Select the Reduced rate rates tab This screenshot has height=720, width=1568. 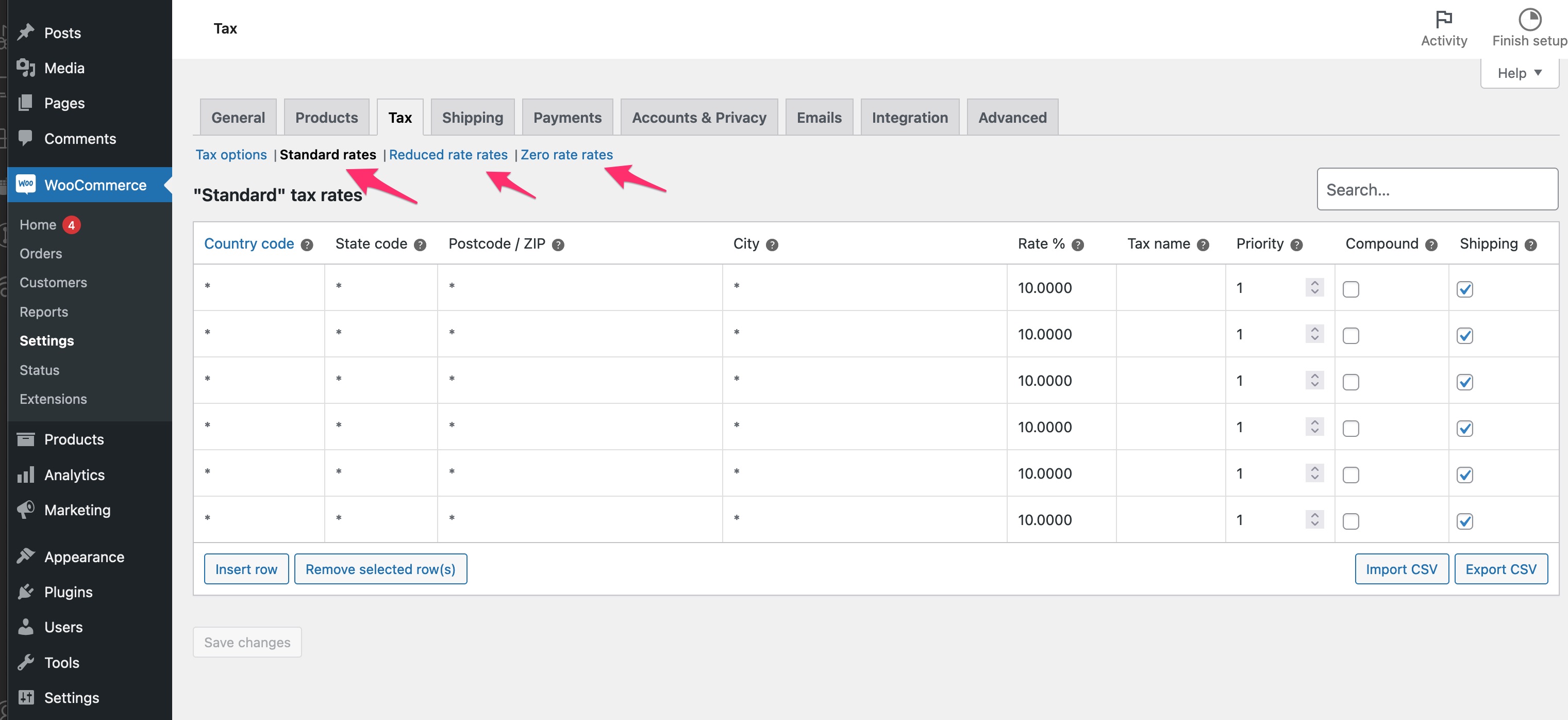click(448, 154)
